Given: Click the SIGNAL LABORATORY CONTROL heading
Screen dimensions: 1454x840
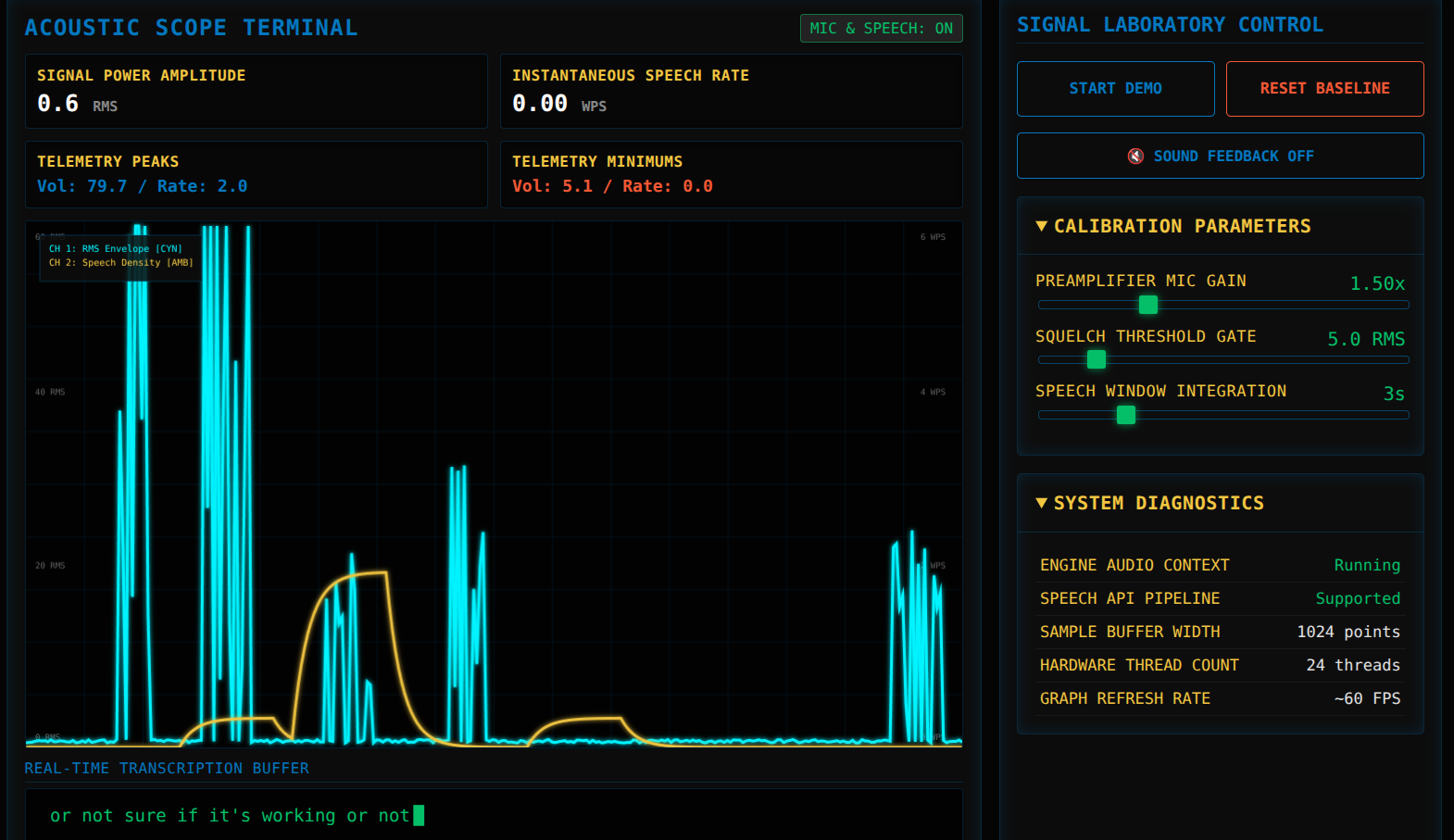Looking at the screenshot, I should point(1170,25).
